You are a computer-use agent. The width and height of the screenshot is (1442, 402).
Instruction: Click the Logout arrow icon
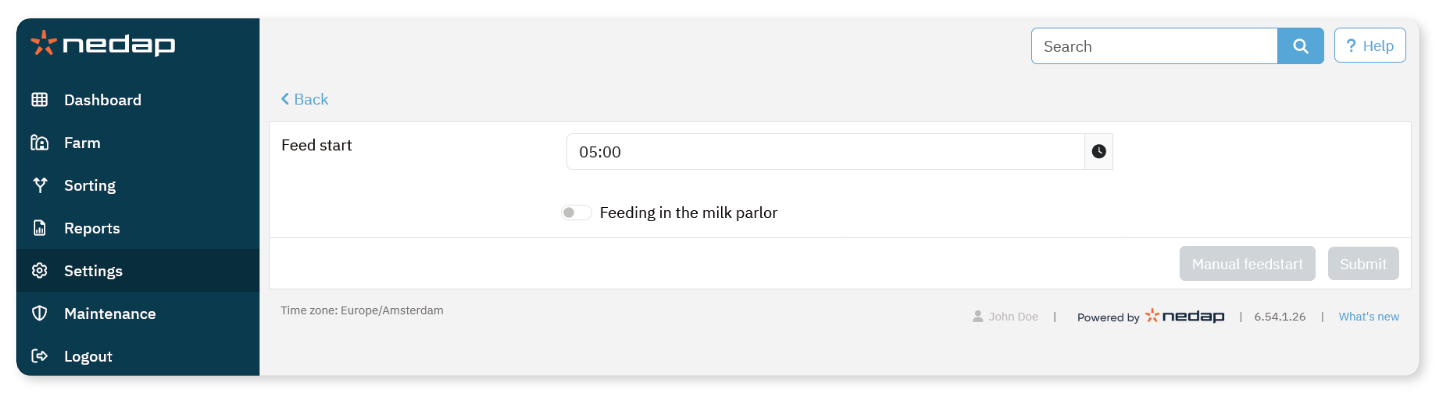tap(40, 356)
